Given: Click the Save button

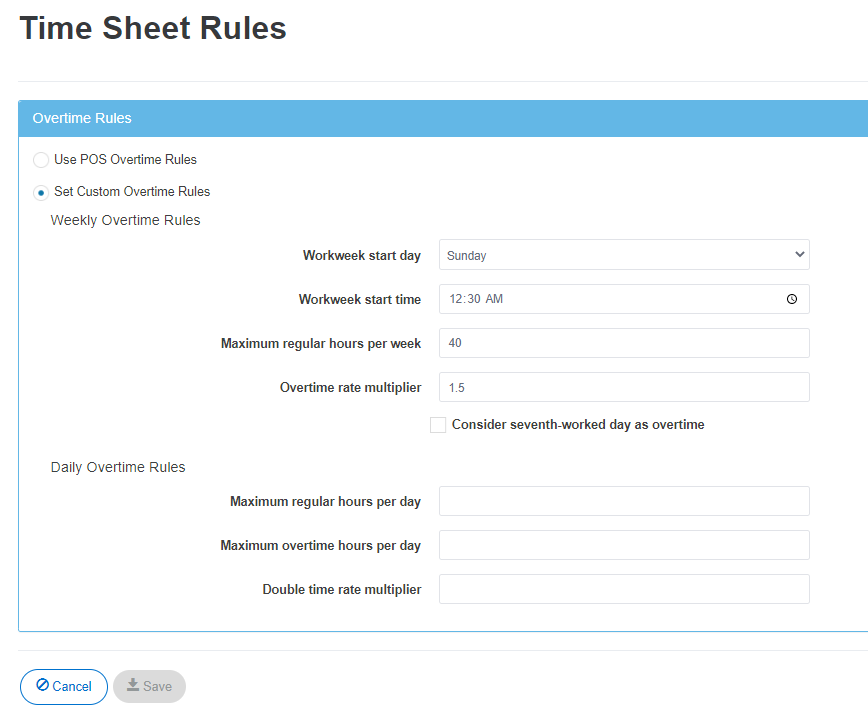Looking at the screenshot, I should pos(149,686).
